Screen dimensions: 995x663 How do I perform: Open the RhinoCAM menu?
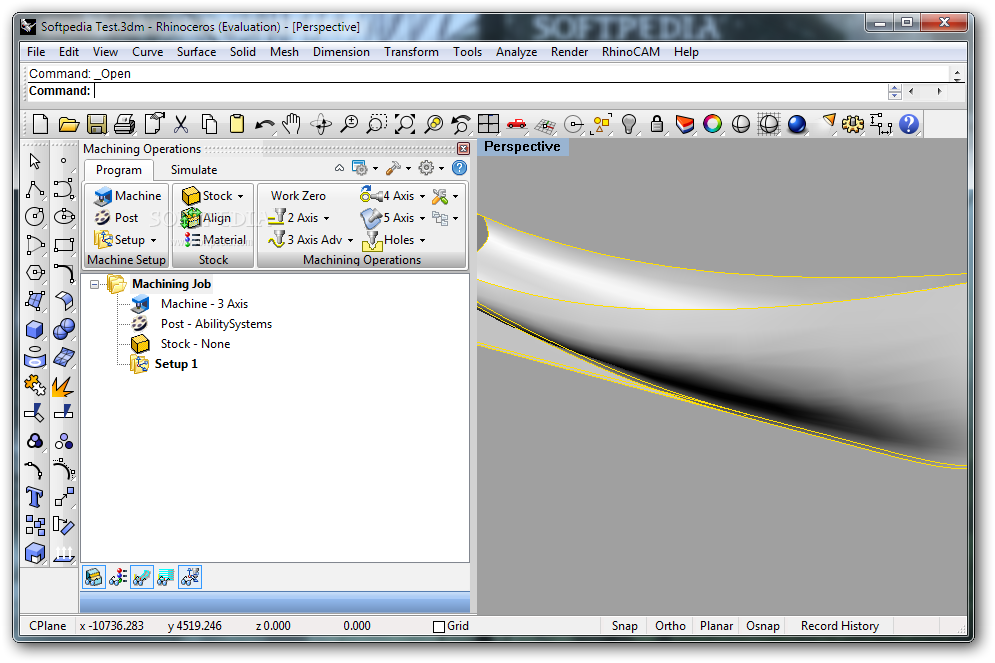click(x=631, y=52)
